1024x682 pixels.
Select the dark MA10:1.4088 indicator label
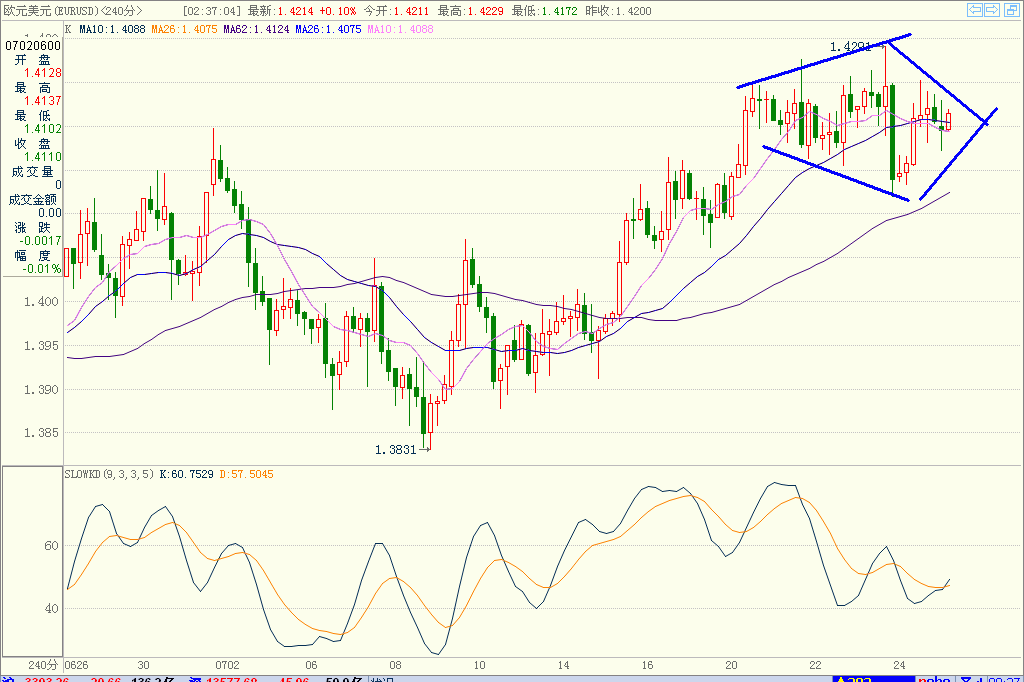tap(112, 29)
